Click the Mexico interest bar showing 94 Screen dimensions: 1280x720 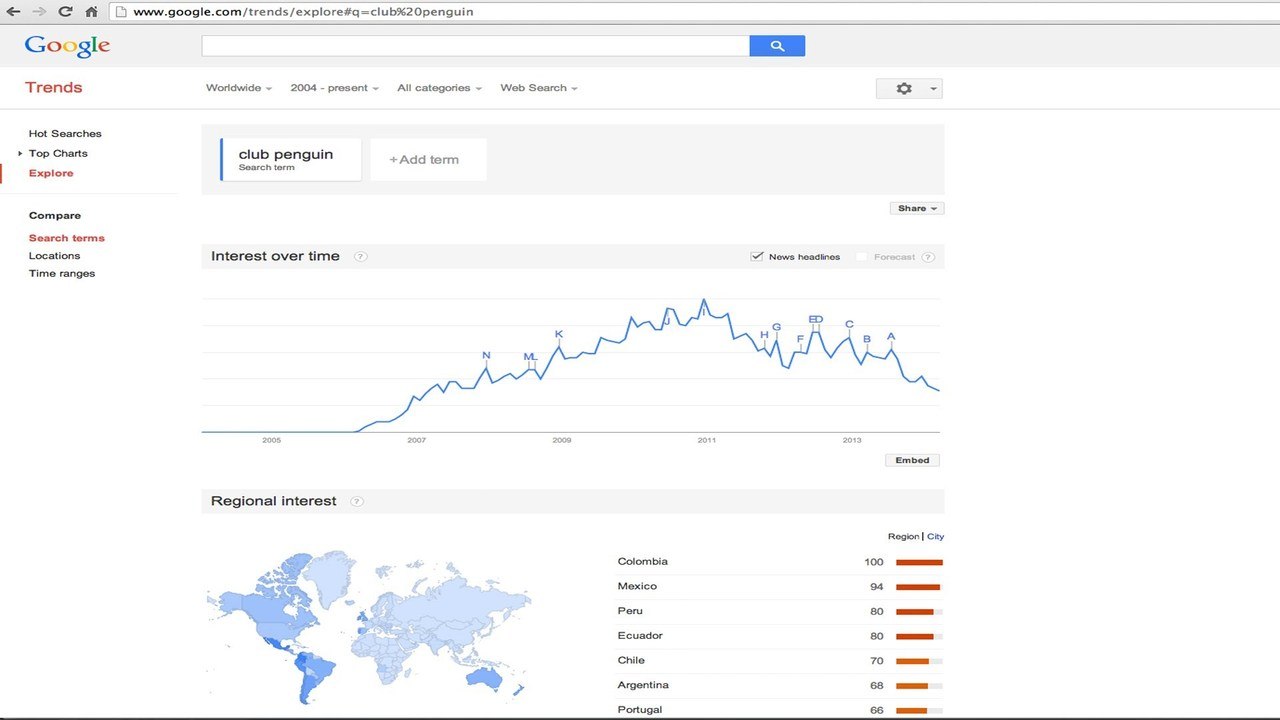click(919, 587)
